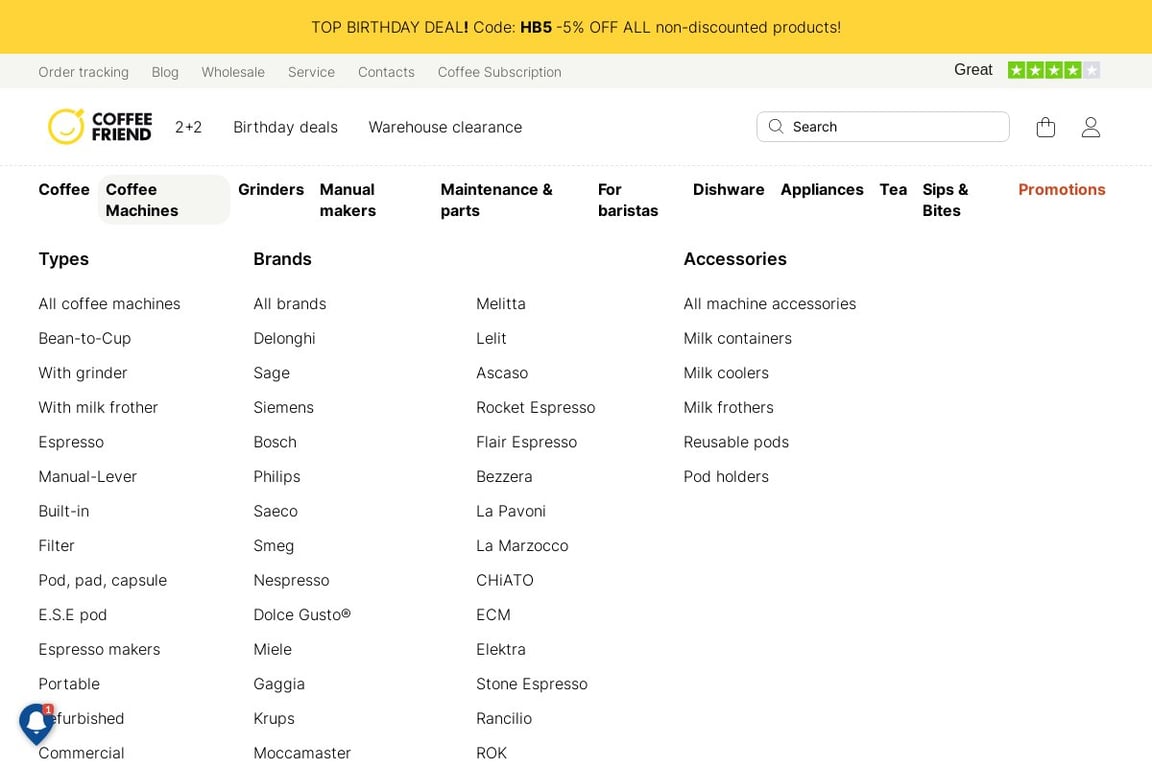Choose the Flair Espresso brand
1152x768 pixels.
pos(526,442)
